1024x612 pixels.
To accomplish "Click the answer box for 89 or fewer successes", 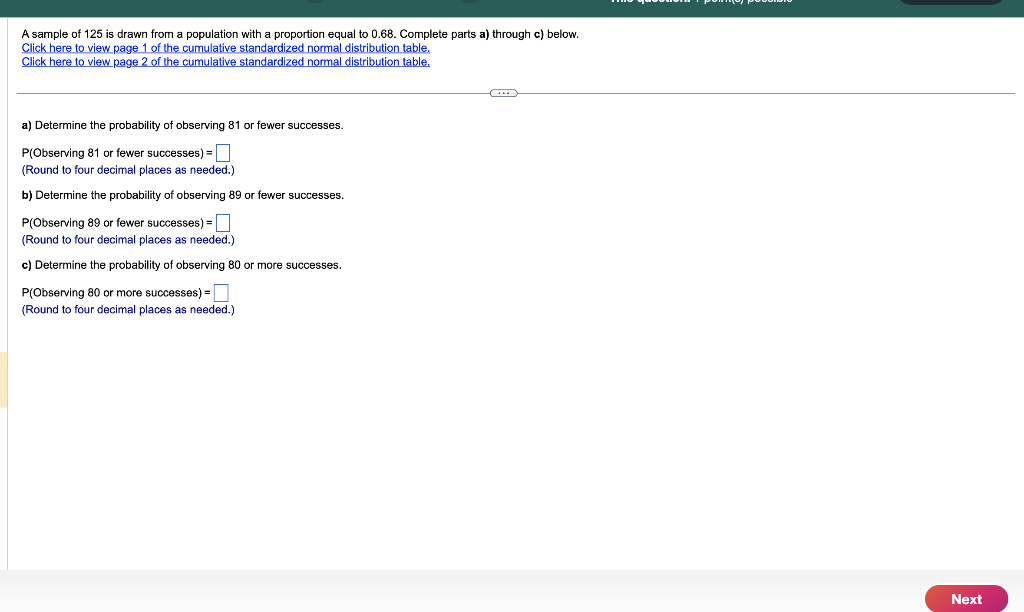I will click(223, 223).
